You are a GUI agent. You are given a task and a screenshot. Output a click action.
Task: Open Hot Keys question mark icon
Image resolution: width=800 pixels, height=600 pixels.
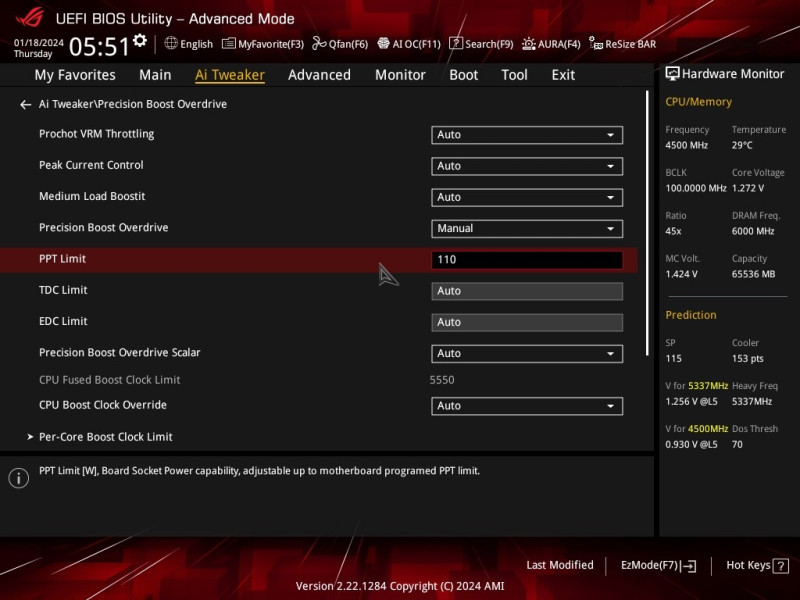tap(781, 566)
